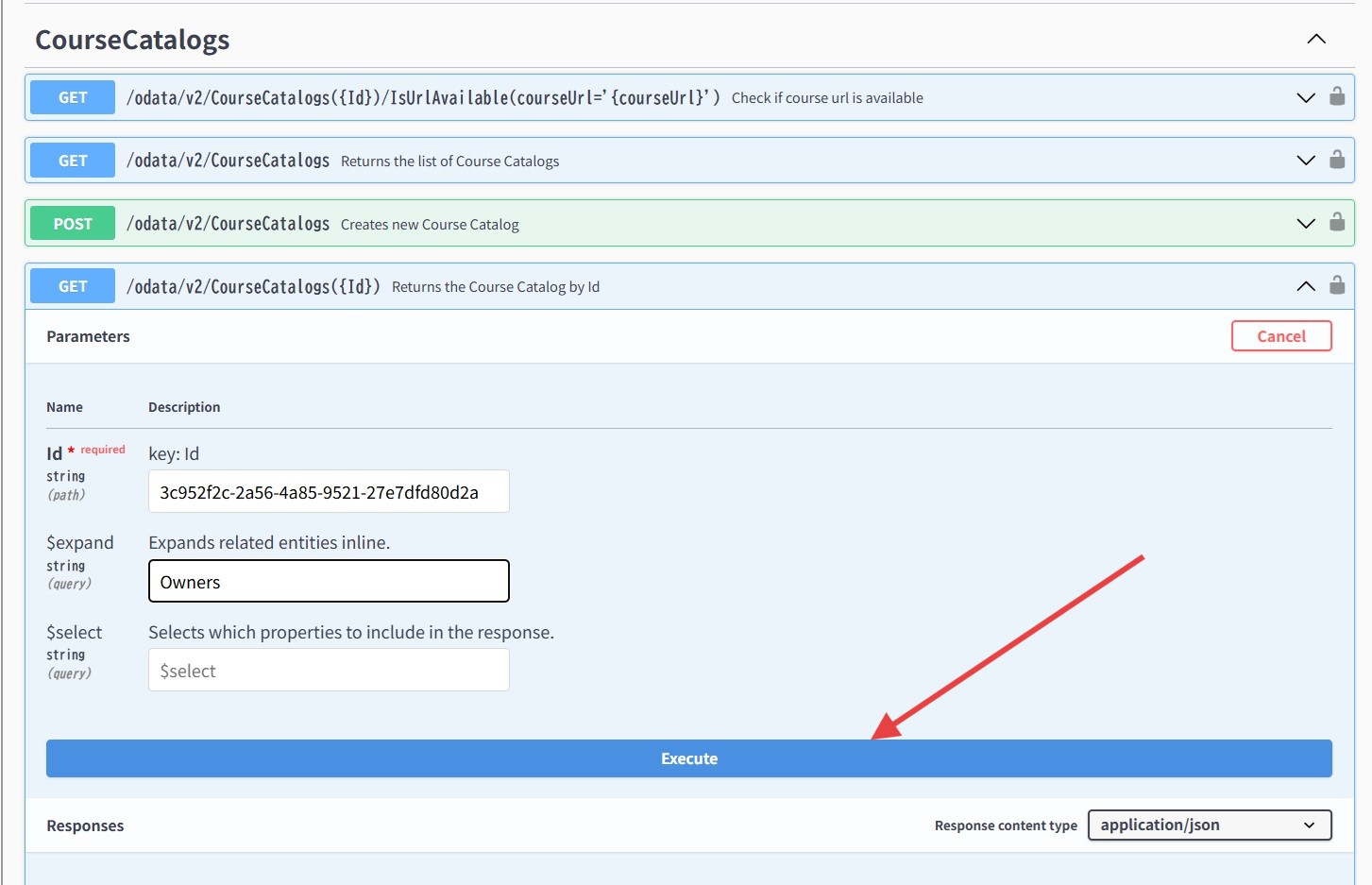Collapse the CourseCatalogs section chevron
Viewport: 1372px width, 885px height.
point(1316,40)
